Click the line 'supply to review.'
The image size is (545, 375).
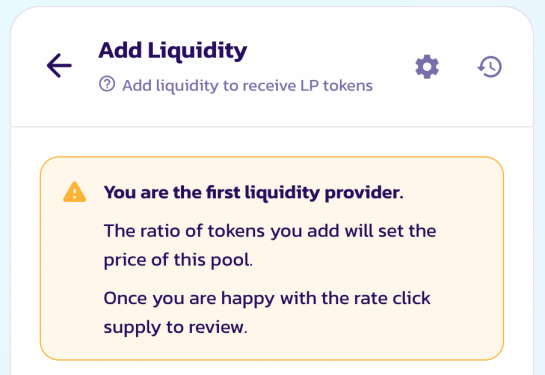coord(176,327)
